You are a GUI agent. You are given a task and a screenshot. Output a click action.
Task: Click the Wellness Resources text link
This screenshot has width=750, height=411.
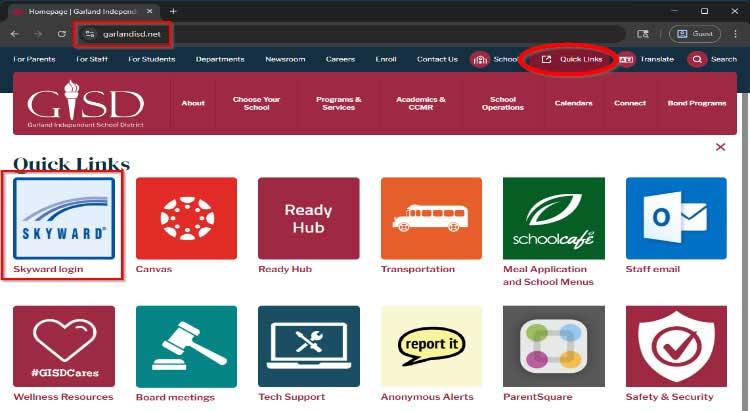[x=64, y=397]
